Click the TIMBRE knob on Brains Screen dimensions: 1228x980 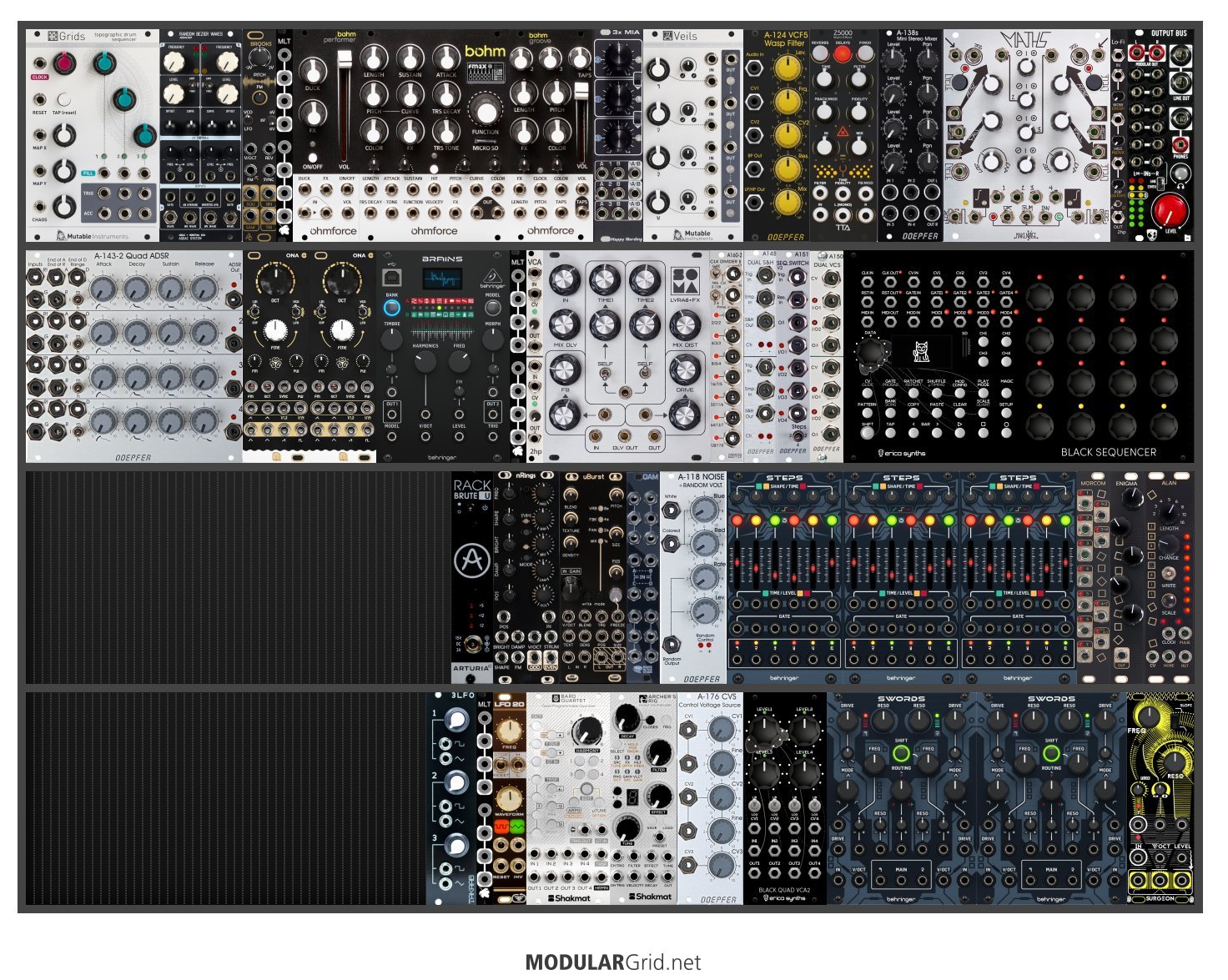[x=391, y=339]
